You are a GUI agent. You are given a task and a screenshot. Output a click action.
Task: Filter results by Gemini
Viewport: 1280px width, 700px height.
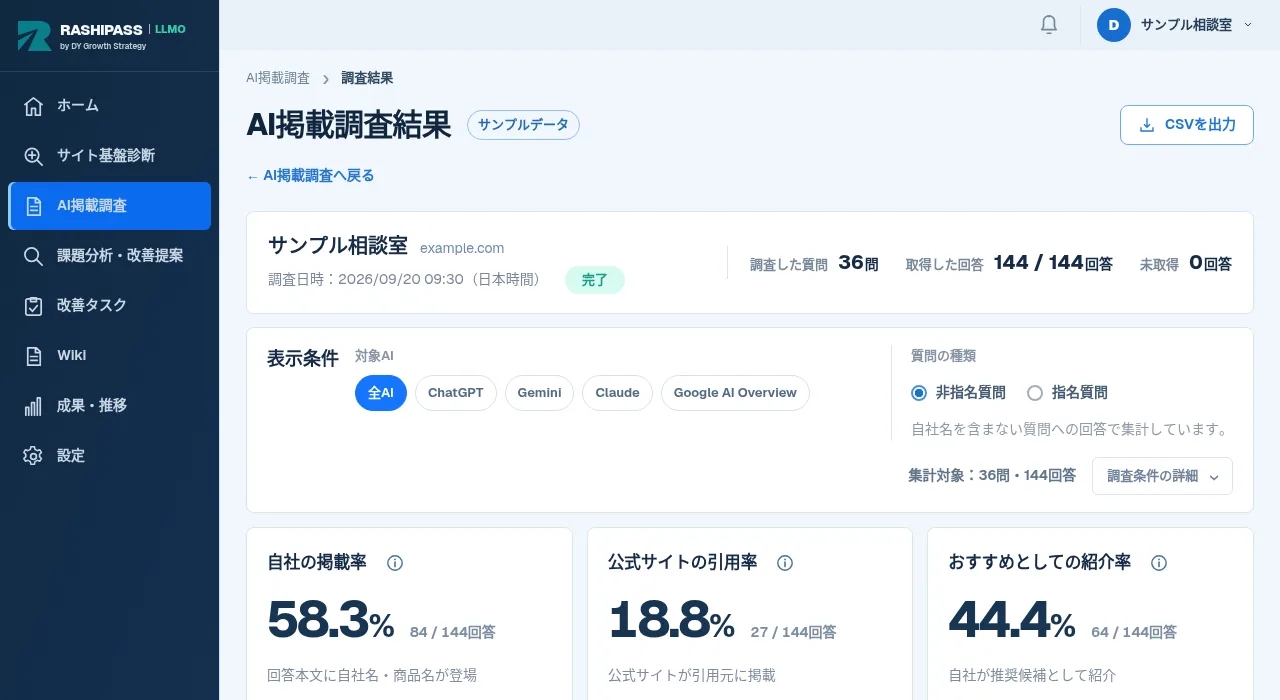540,393
